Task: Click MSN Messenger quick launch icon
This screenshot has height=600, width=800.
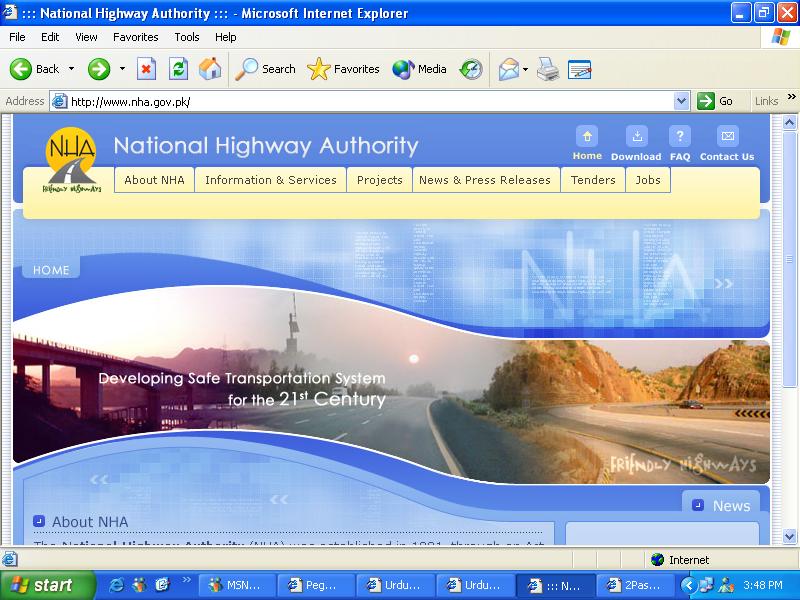Action: (139, 585)
